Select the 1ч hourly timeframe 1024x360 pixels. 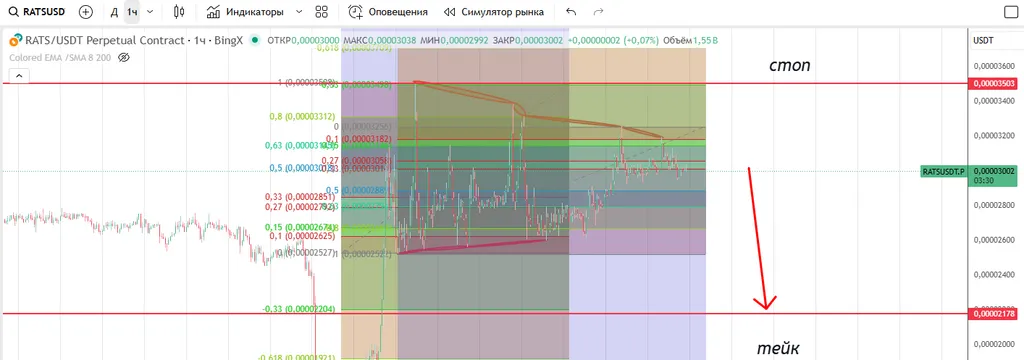(x=132, y=12)
